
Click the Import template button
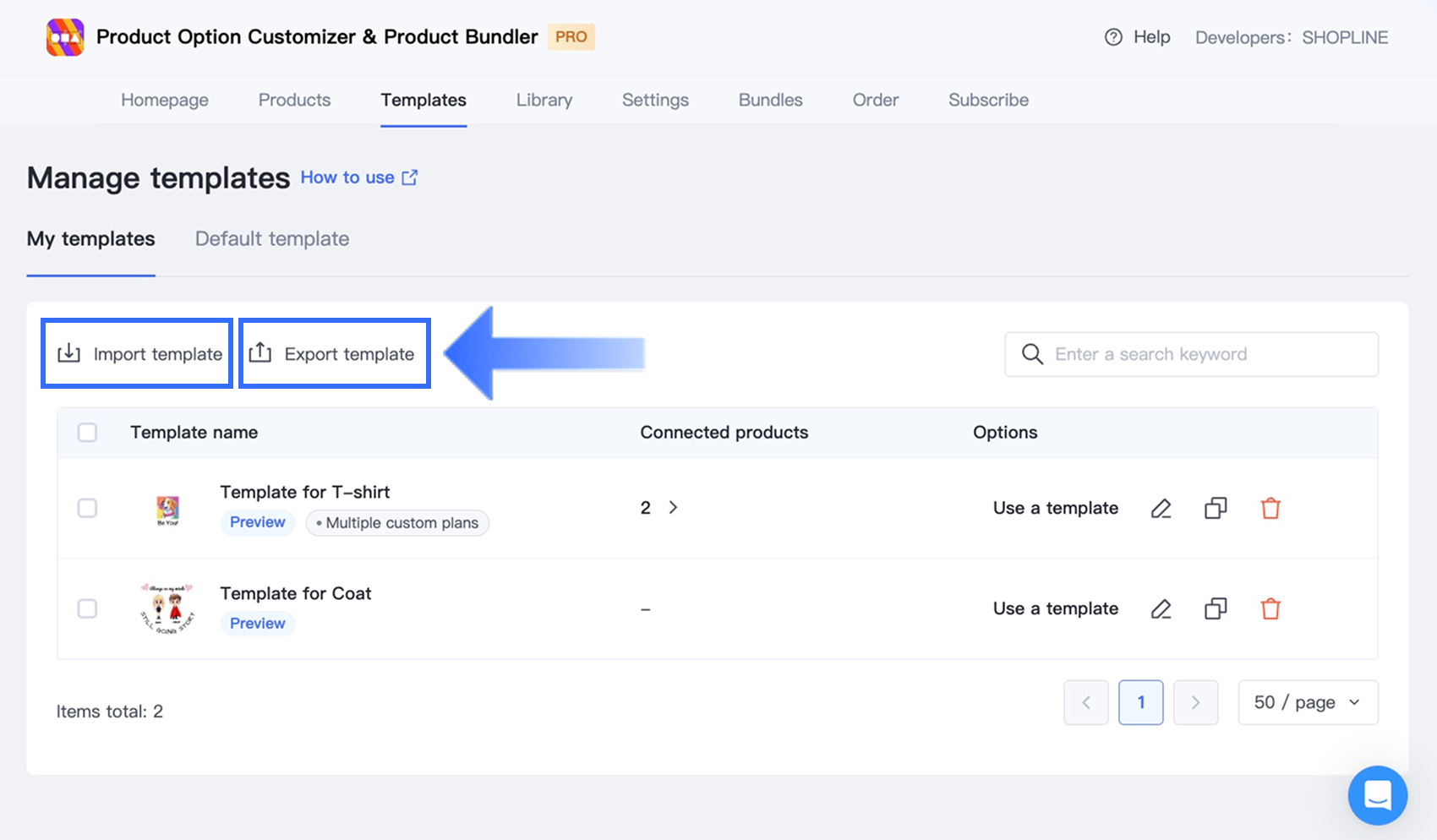138,354
